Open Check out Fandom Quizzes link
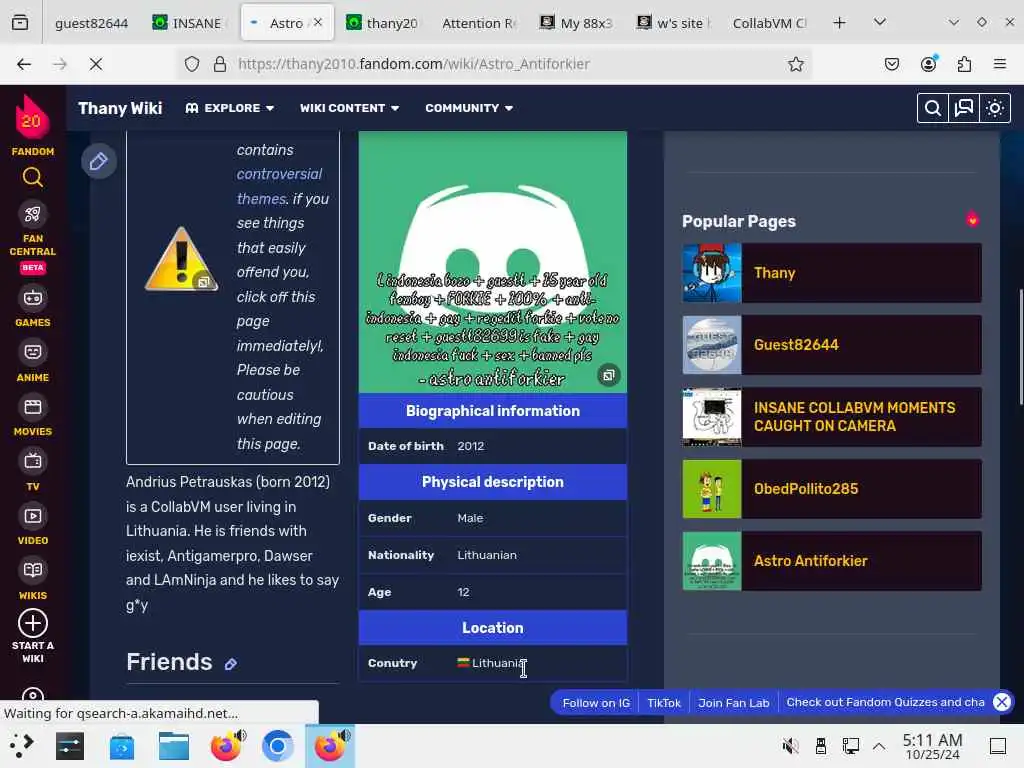 pos(885,702)
